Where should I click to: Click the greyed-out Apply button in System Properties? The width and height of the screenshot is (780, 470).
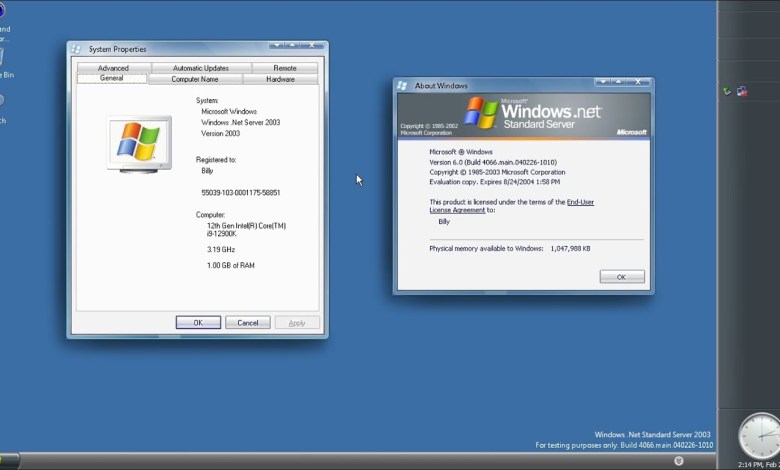point(297,323)
